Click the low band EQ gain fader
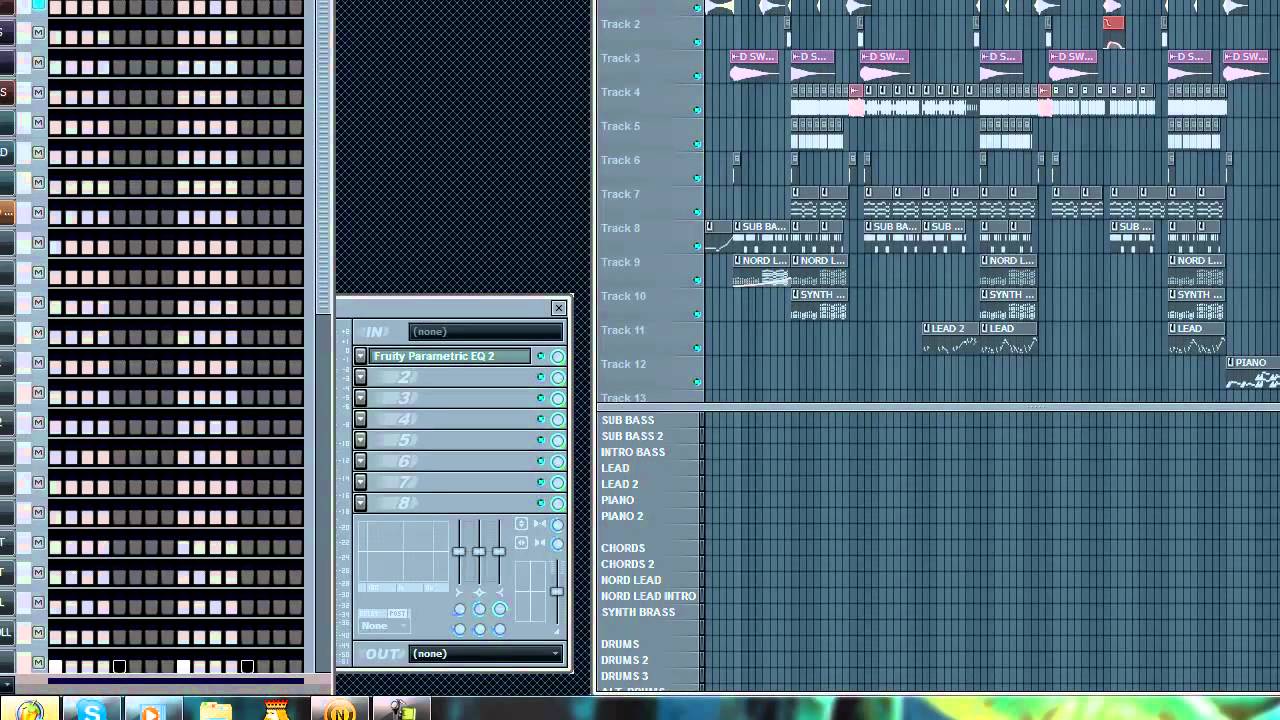The height and width of the screenshot is (720, 1280). coord(459,551)
